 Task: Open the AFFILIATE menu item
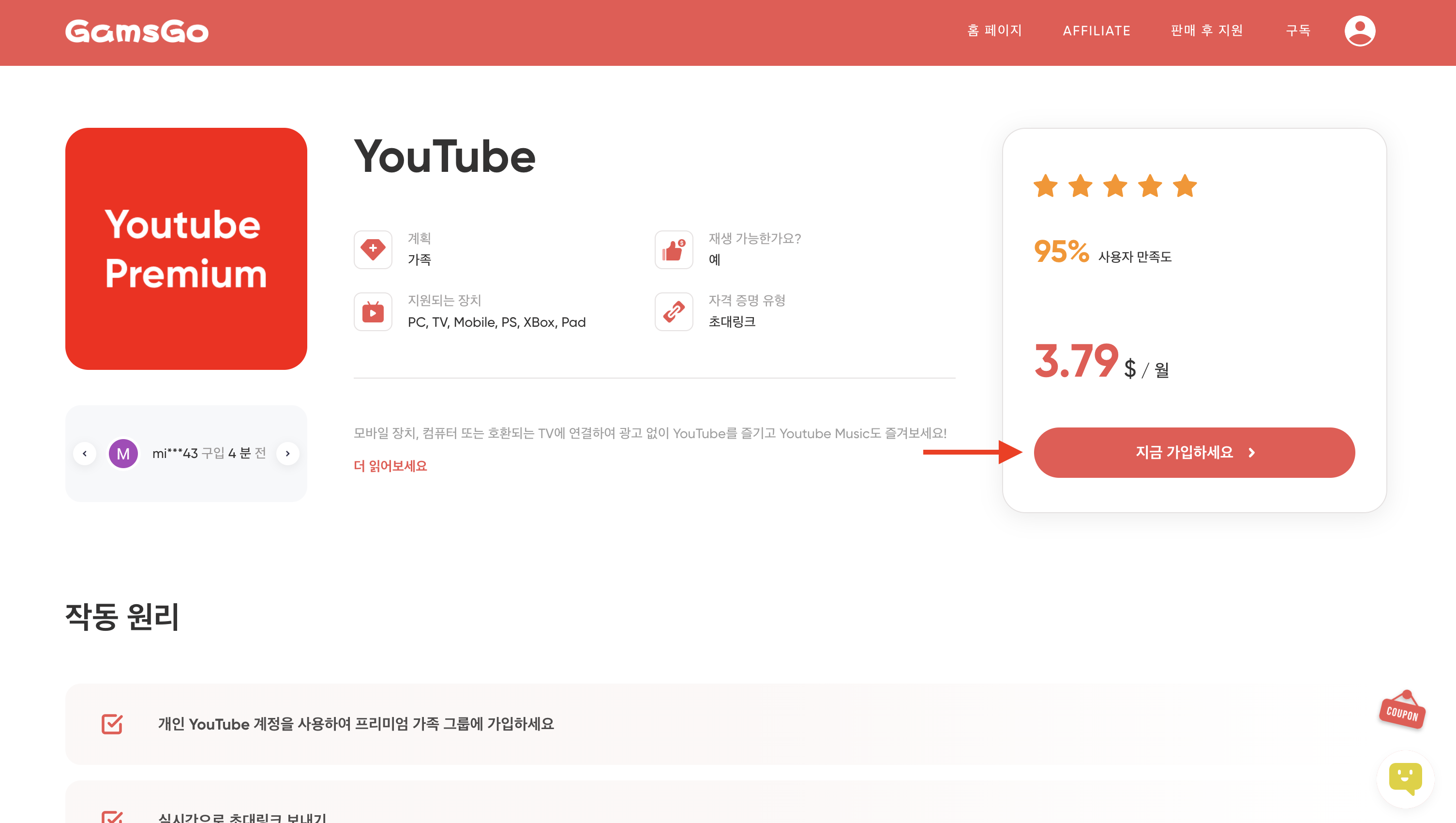1096,31
